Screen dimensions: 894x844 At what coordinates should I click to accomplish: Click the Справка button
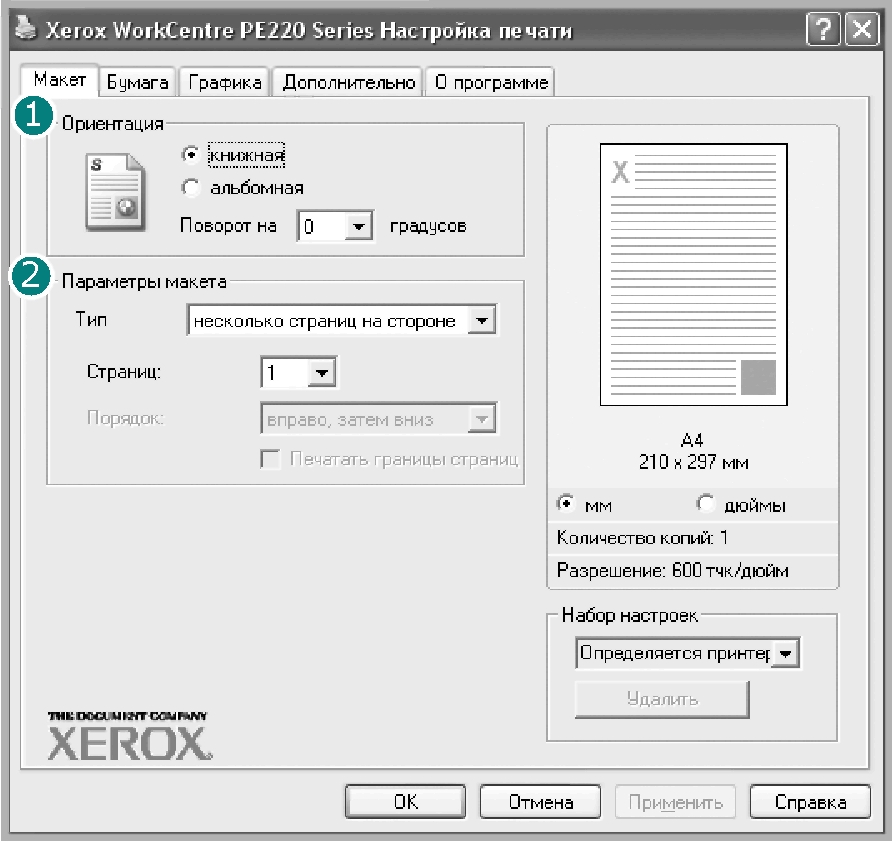pyautogui.click(x=810, y=802)
